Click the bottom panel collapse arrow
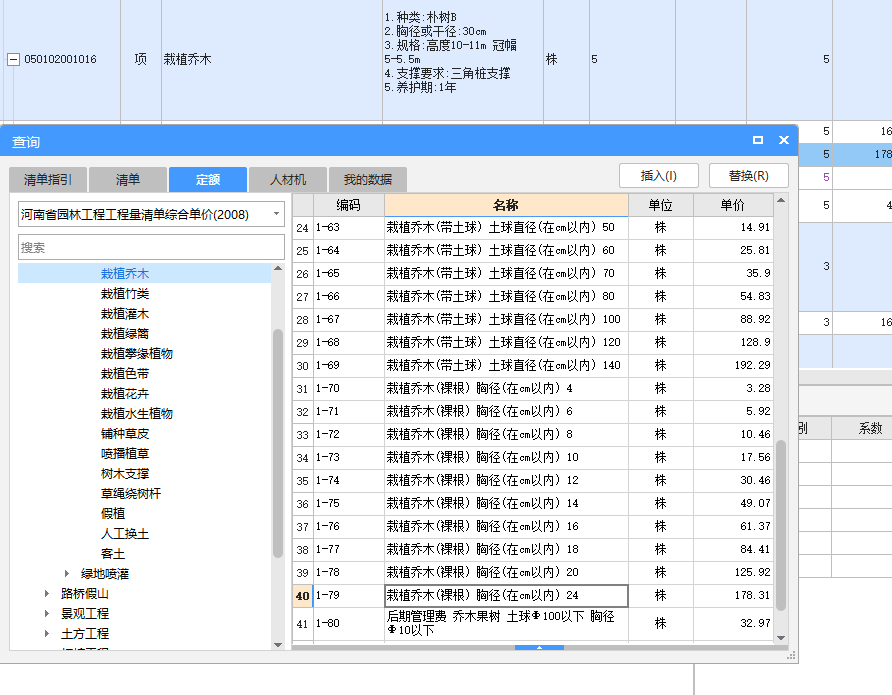Viewport: 892px width, 695px height. coord(539,647)
